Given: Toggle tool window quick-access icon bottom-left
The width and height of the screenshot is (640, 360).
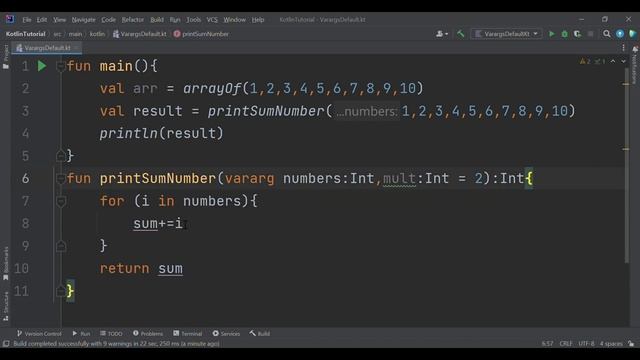Looking at the screenshot, I should pos(6,344).
